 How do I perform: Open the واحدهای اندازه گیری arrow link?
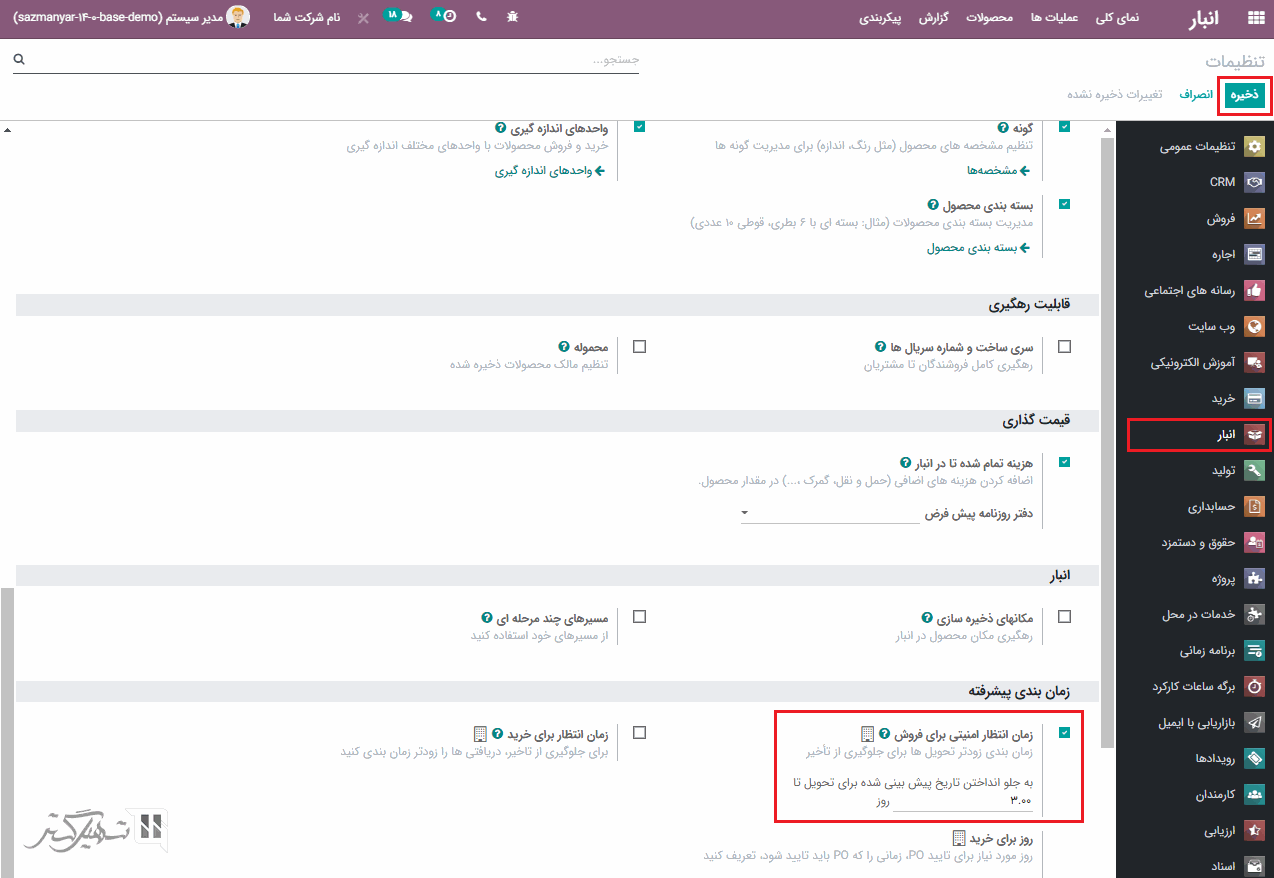pos(550,171)
